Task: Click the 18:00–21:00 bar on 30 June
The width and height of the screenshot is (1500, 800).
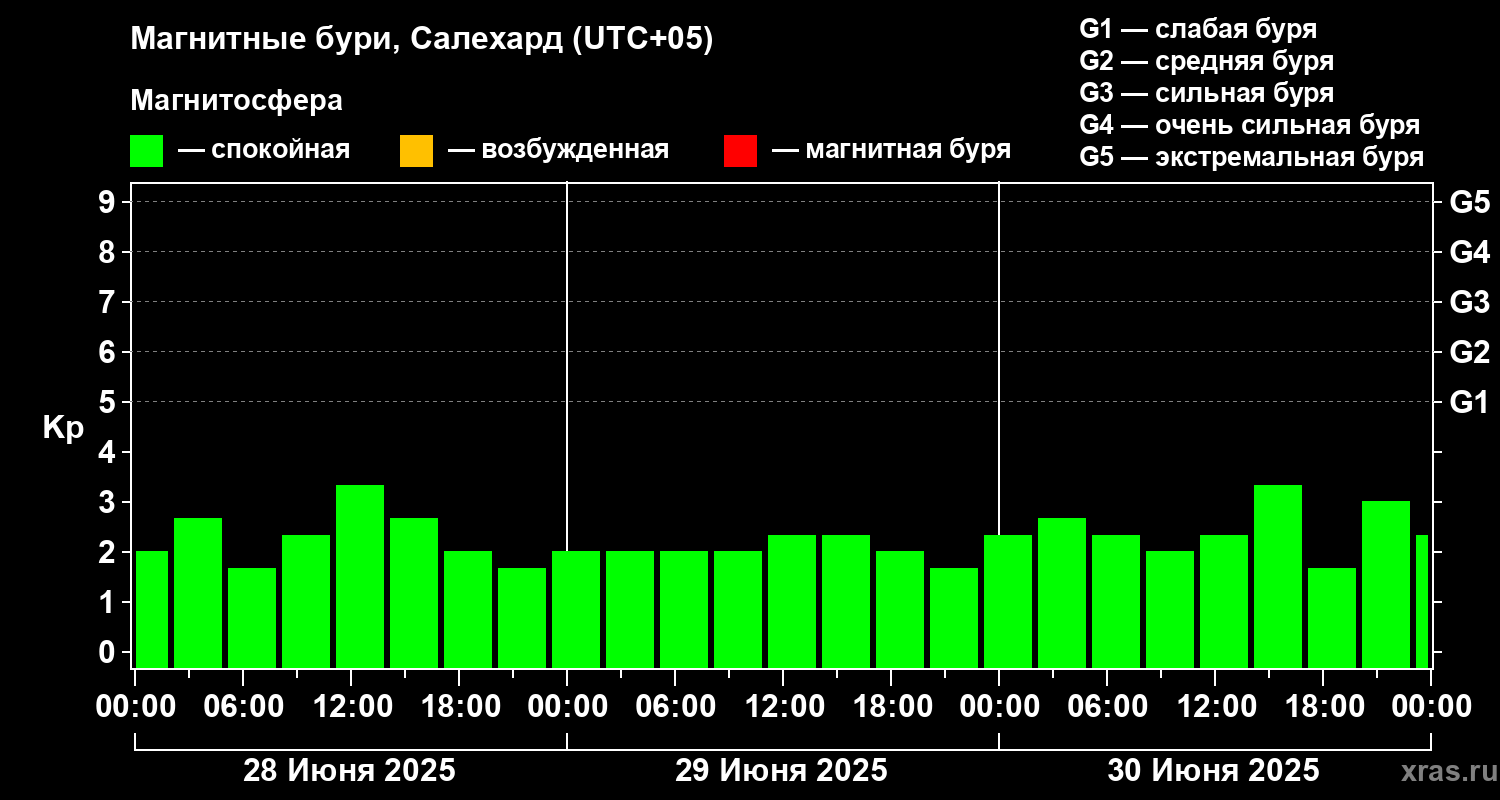Action: click(1332, 618)
